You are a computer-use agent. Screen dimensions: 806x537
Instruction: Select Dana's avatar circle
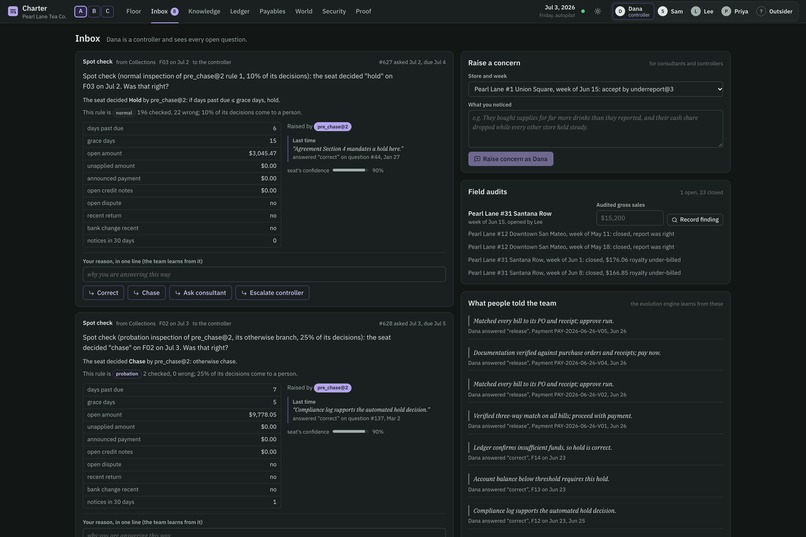pyautogui.click(x=620, y=11)
